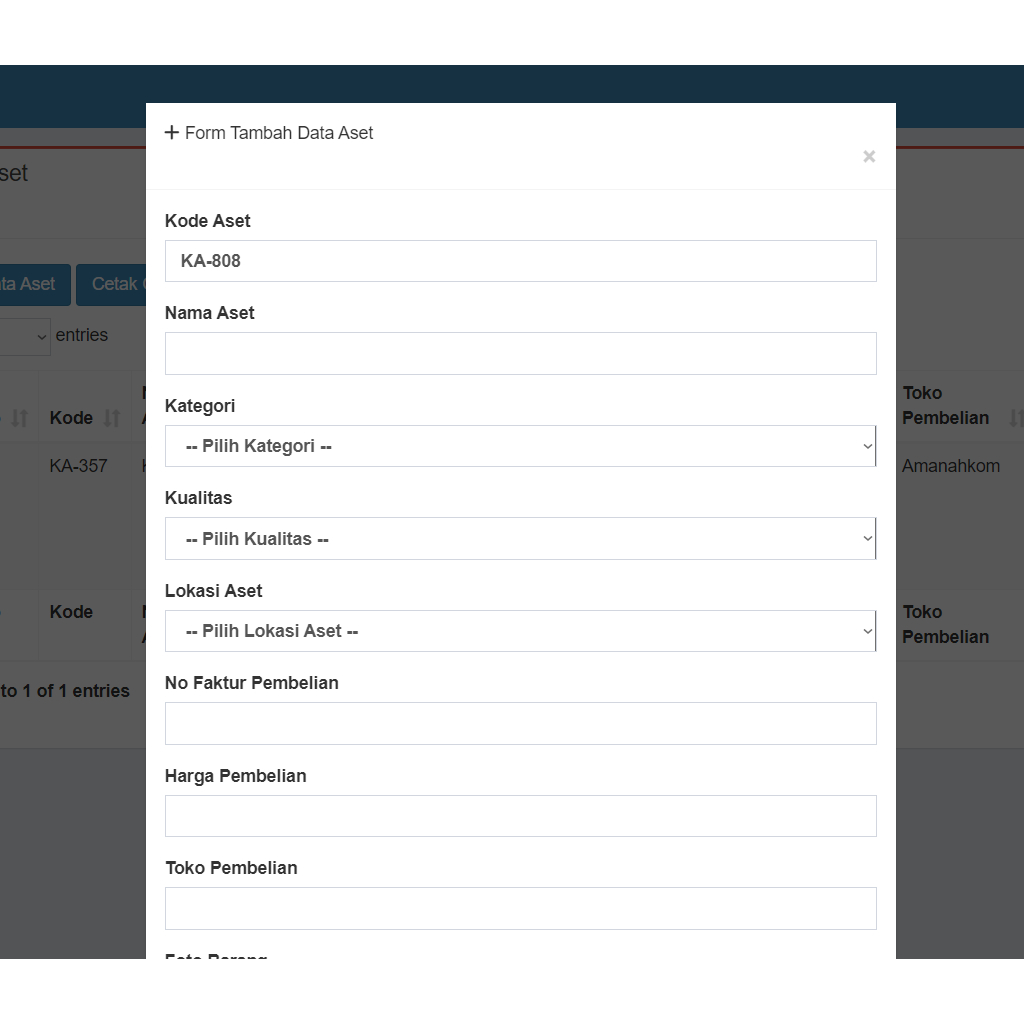Viewport: 1024px width, 1024px height.
Task: Click the Kode Aset field with KA-808
Action: [520, 261]
